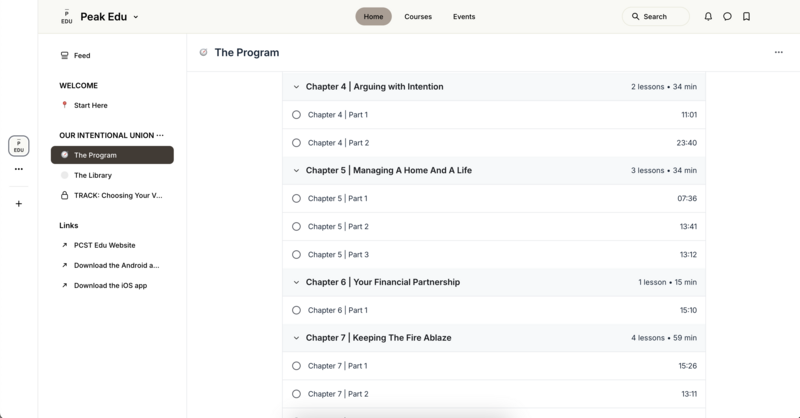Open The Library in sidebar

[93, 175]
